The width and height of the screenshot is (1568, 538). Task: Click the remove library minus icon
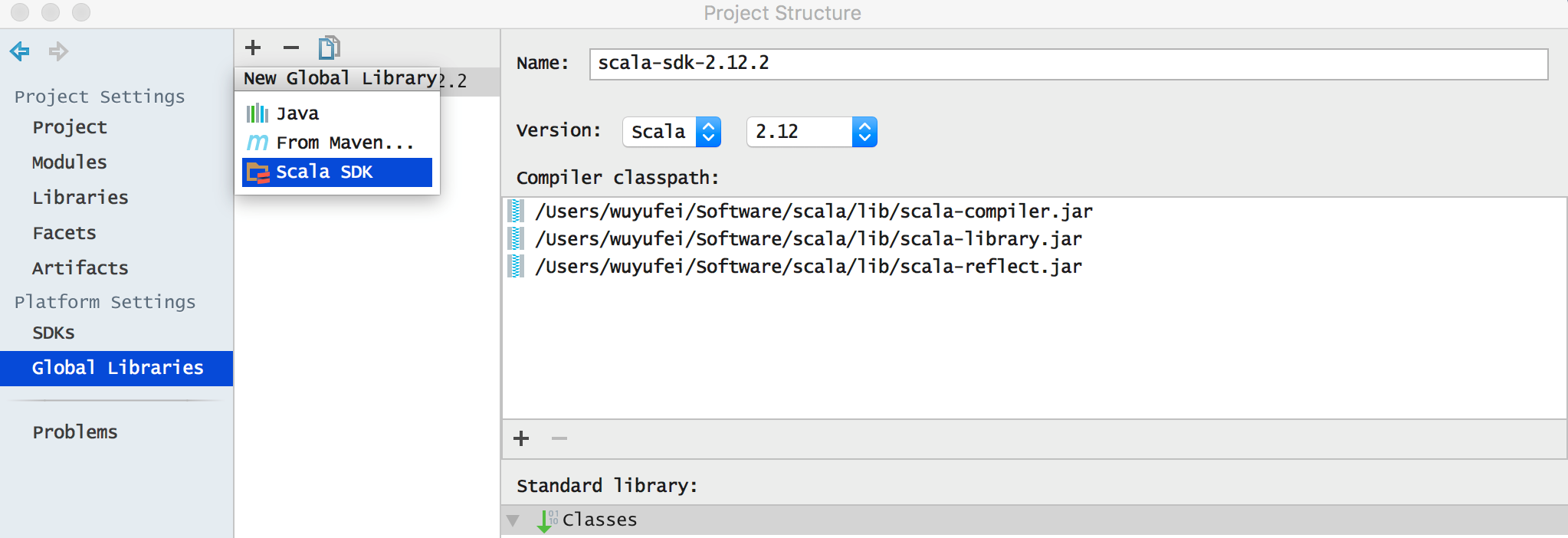pos(290,48)
